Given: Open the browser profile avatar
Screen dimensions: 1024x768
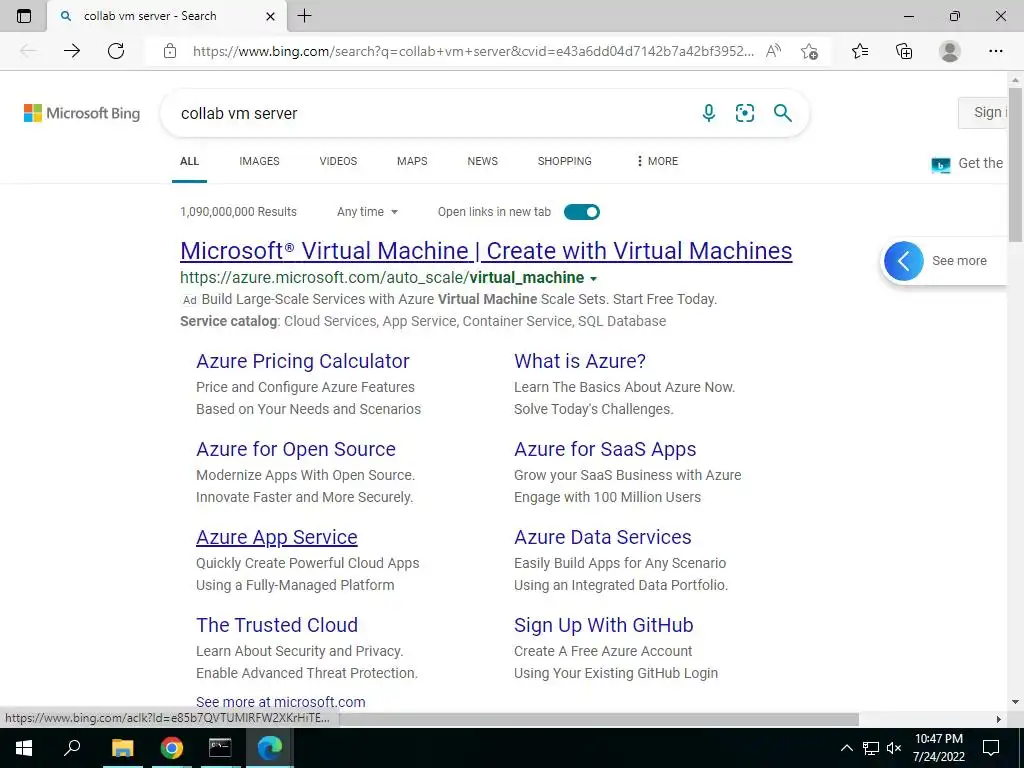Looking at the screenshot, I should click(x=950, y=51).
